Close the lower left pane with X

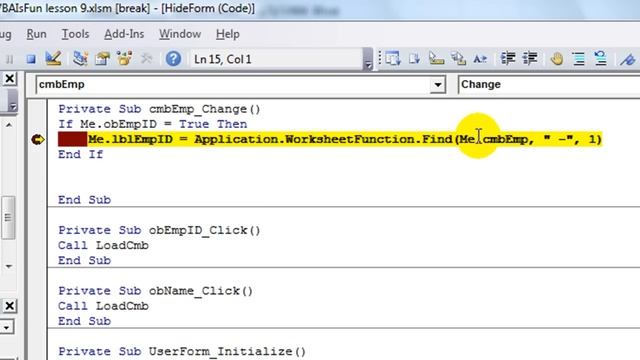[x=9, y=306]
